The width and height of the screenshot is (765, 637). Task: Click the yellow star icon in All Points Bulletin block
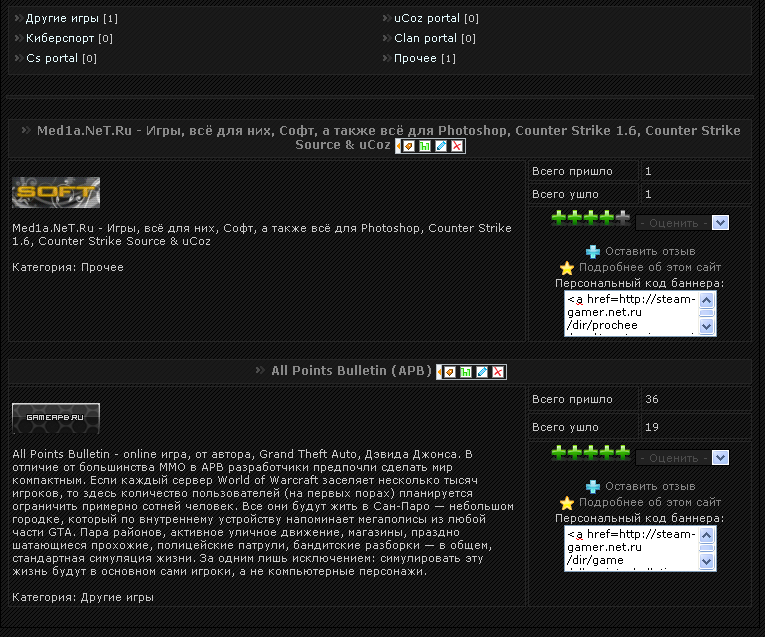click(x=567, y=503)
